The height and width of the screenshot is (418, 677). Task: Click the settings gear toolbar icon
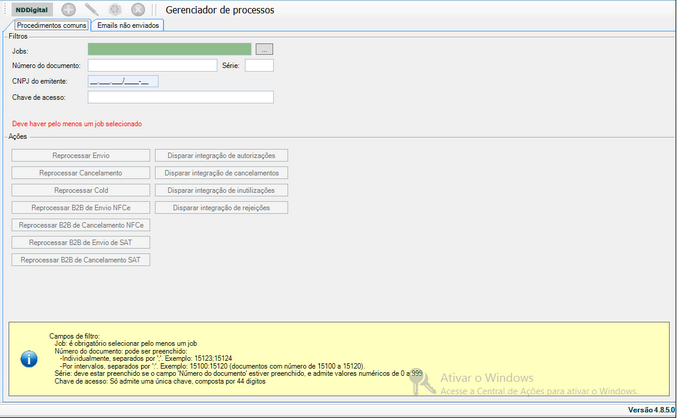point(115,10)
